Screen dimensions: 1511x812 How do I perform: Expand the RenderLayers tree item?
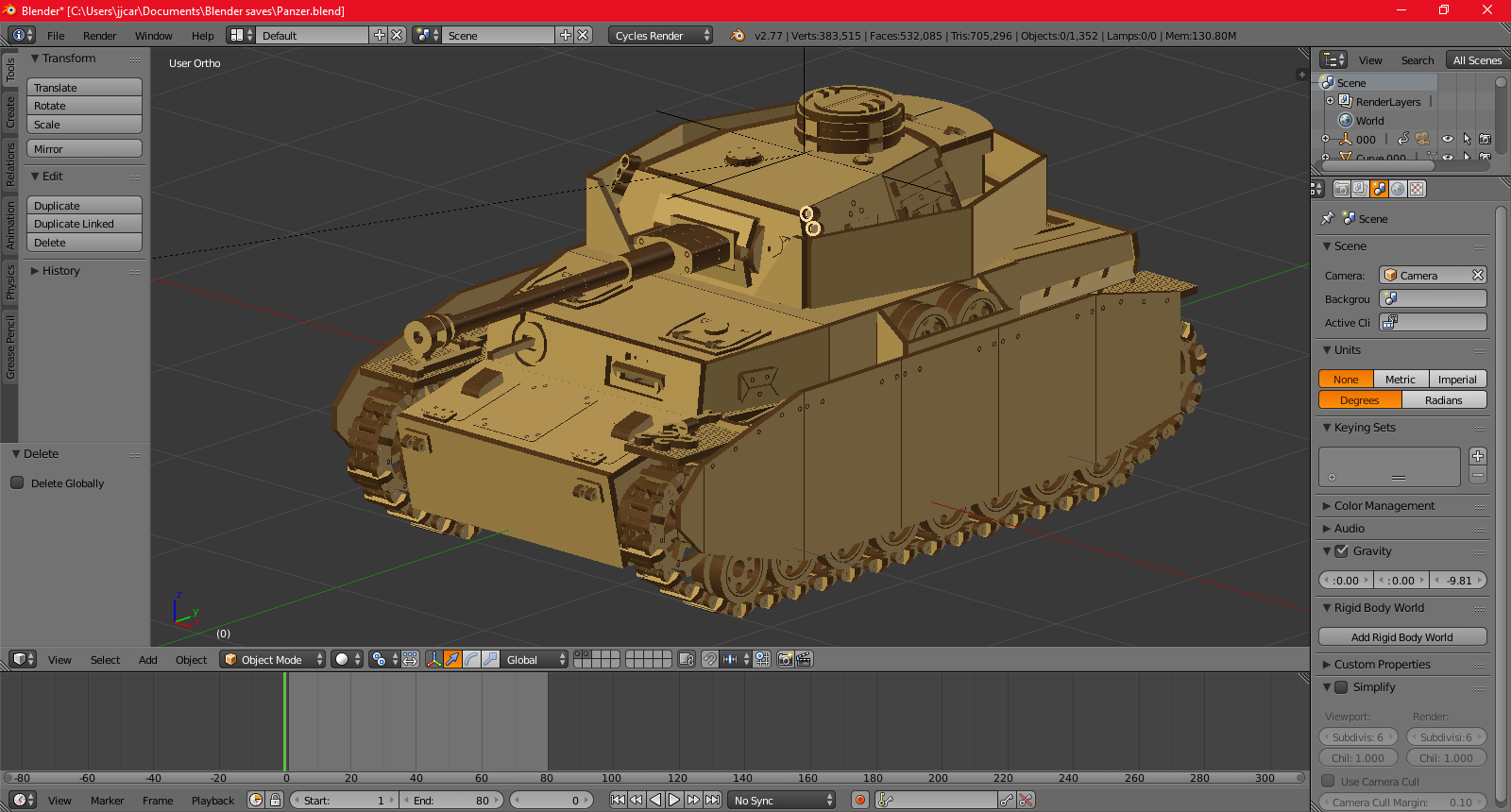1330,101
